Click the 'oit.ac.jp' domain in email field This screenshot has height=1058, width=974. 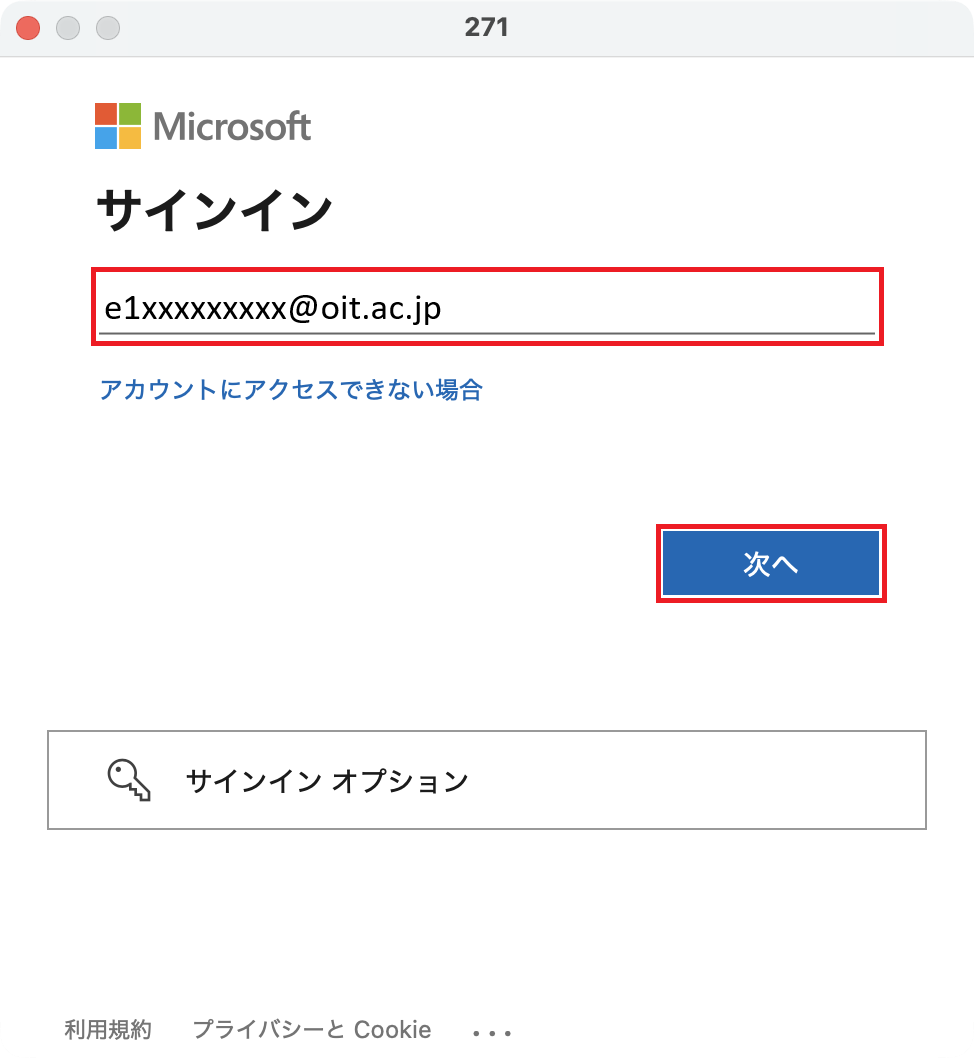pyautogui.click(x=381, y=308)
